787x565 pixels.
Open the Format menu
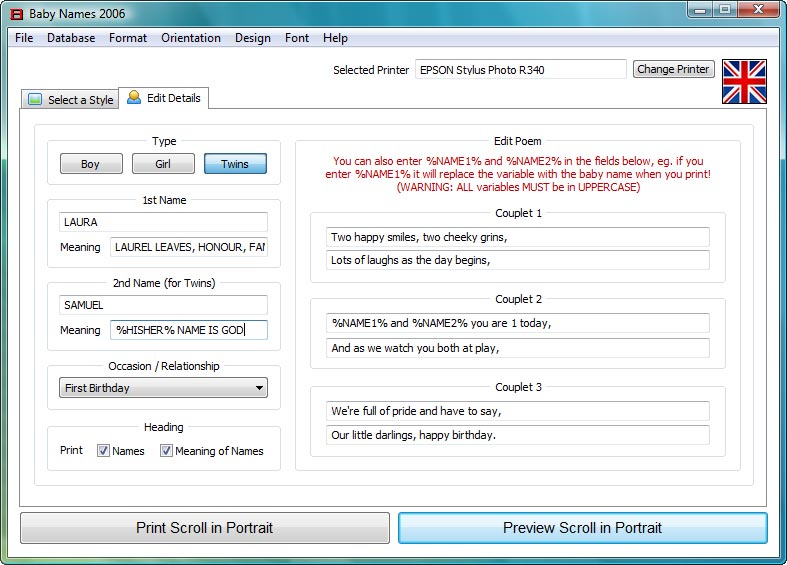tap(128, 38)
